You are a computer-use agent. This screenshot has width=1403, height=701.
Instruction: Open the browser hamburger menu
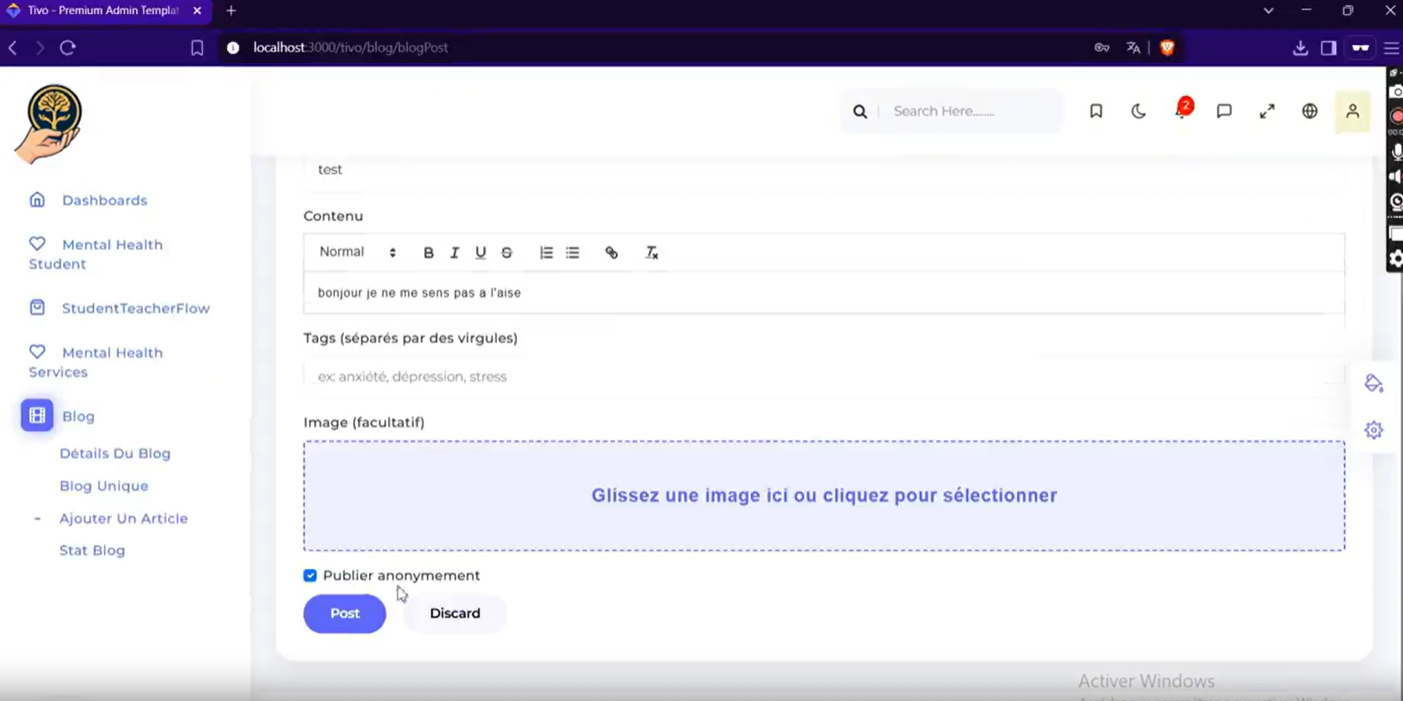[x=1391, y=47]
